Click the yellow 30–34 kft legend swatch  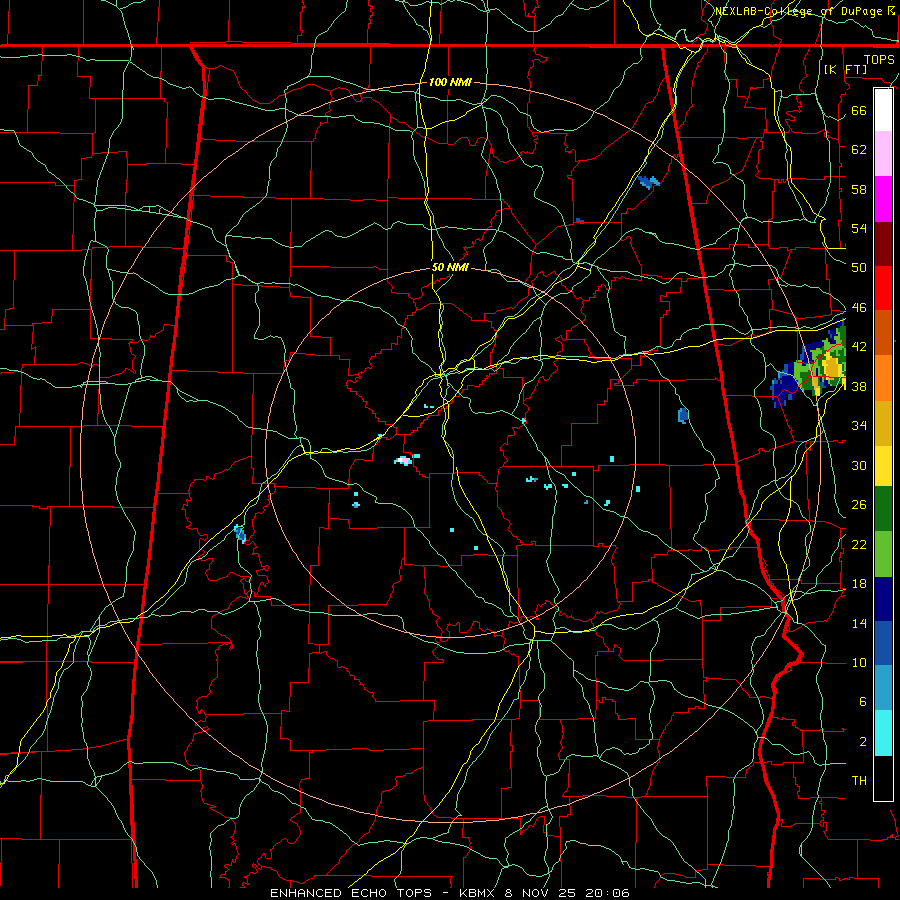(x=883, y=465)
